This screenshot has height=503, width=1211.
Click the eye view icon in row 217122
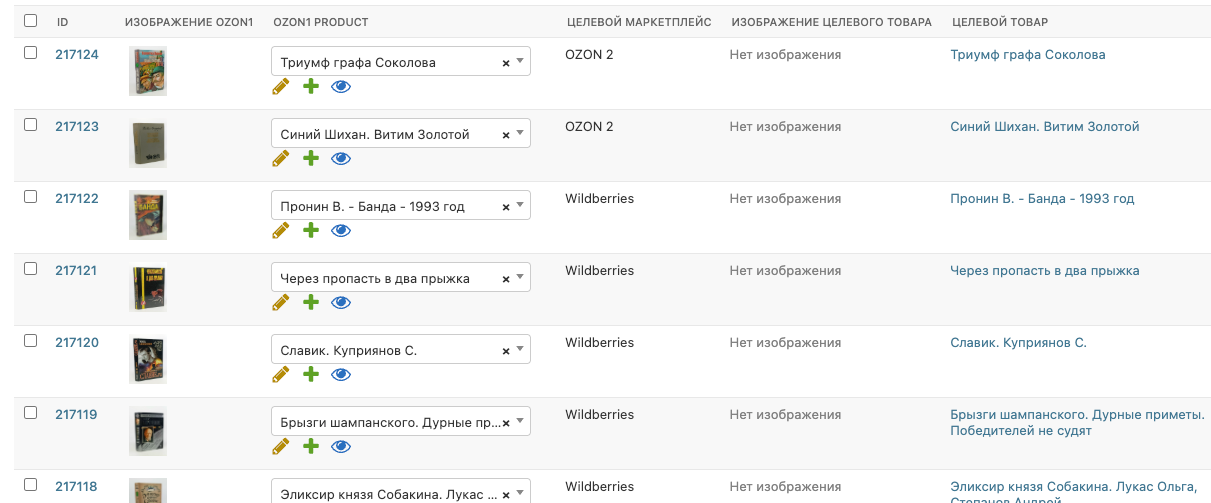pos(341,231)
